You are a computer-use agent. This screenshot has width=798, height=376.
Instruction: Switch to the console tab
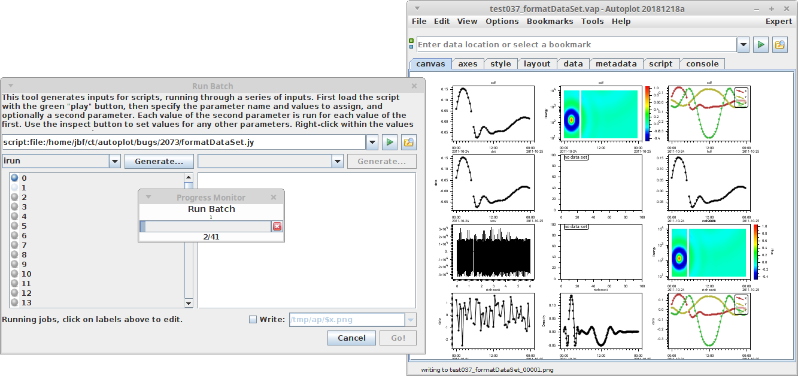(x=702, y=64)
